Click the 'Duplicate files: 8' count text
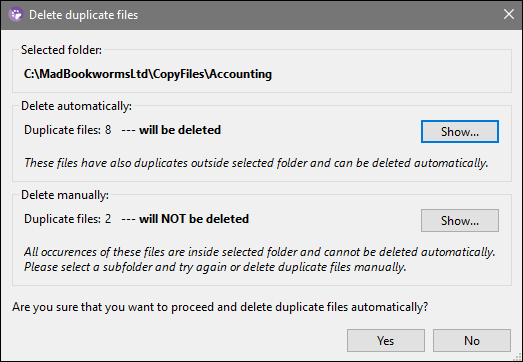Viewport: 523px width, 362px height. tap(68, 130)
